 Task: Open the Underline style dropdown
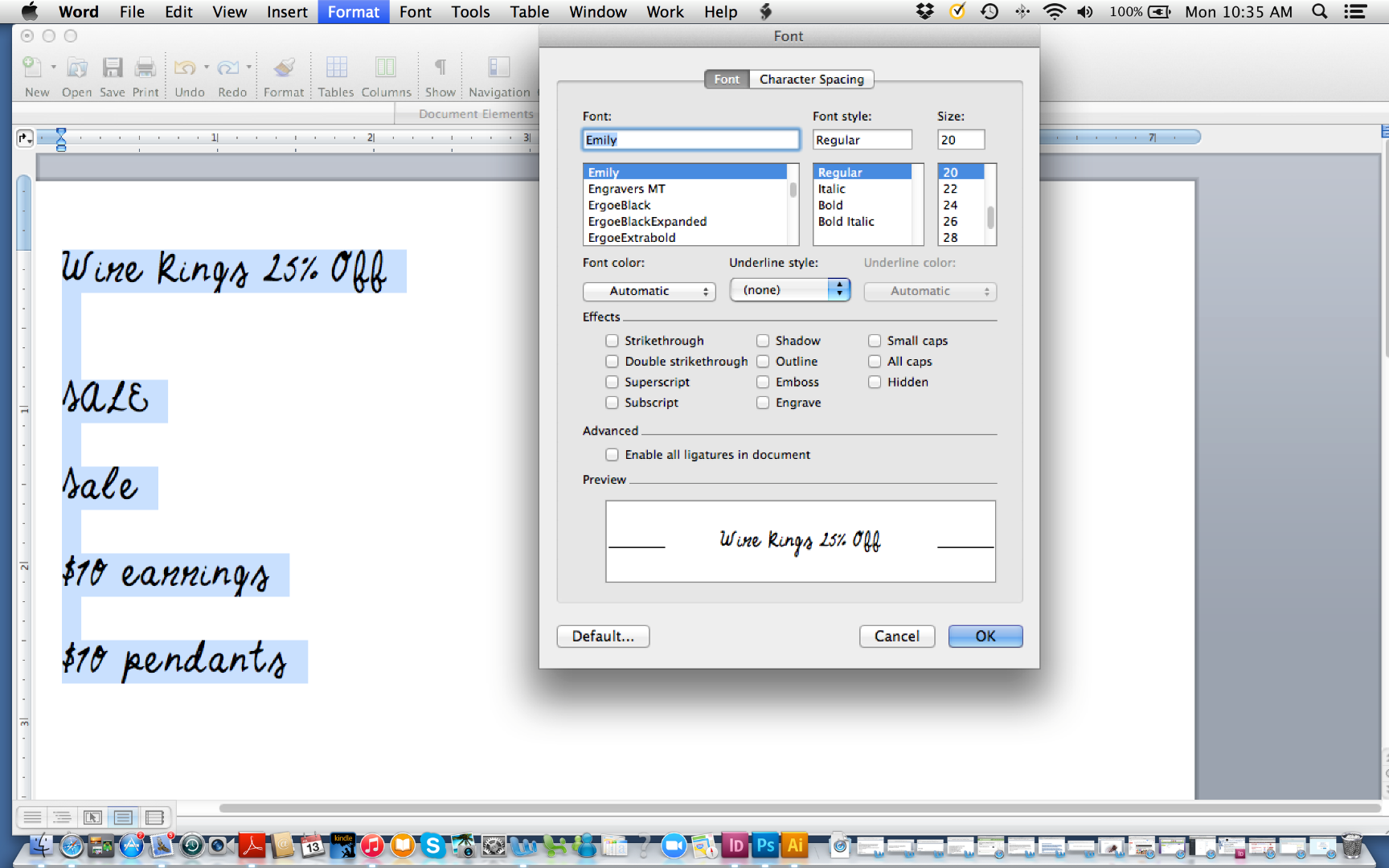pyautogui.click(x=789, y=289)
